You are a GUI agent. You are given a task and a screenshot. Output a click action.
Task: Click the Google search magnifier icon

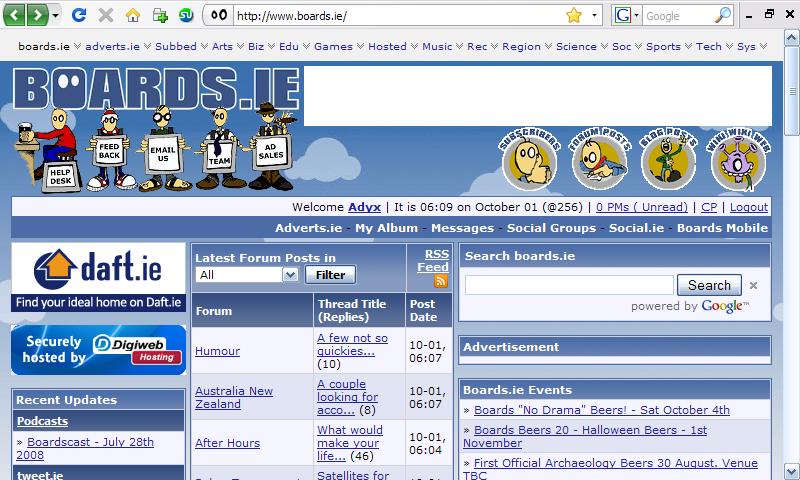point(722,15)
